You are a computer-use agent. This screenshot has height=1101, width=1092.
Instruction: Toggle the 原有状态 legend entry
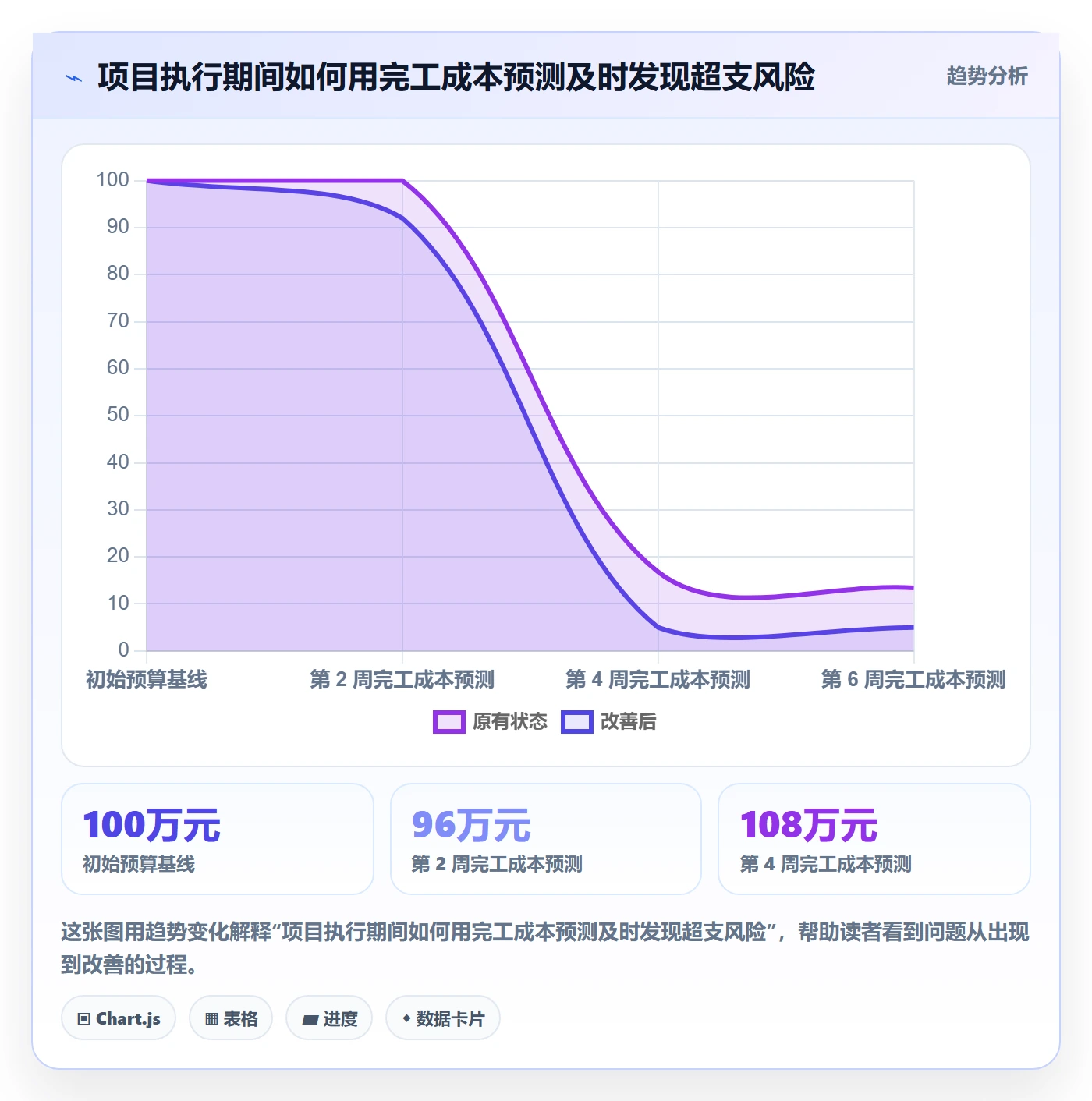491,722
